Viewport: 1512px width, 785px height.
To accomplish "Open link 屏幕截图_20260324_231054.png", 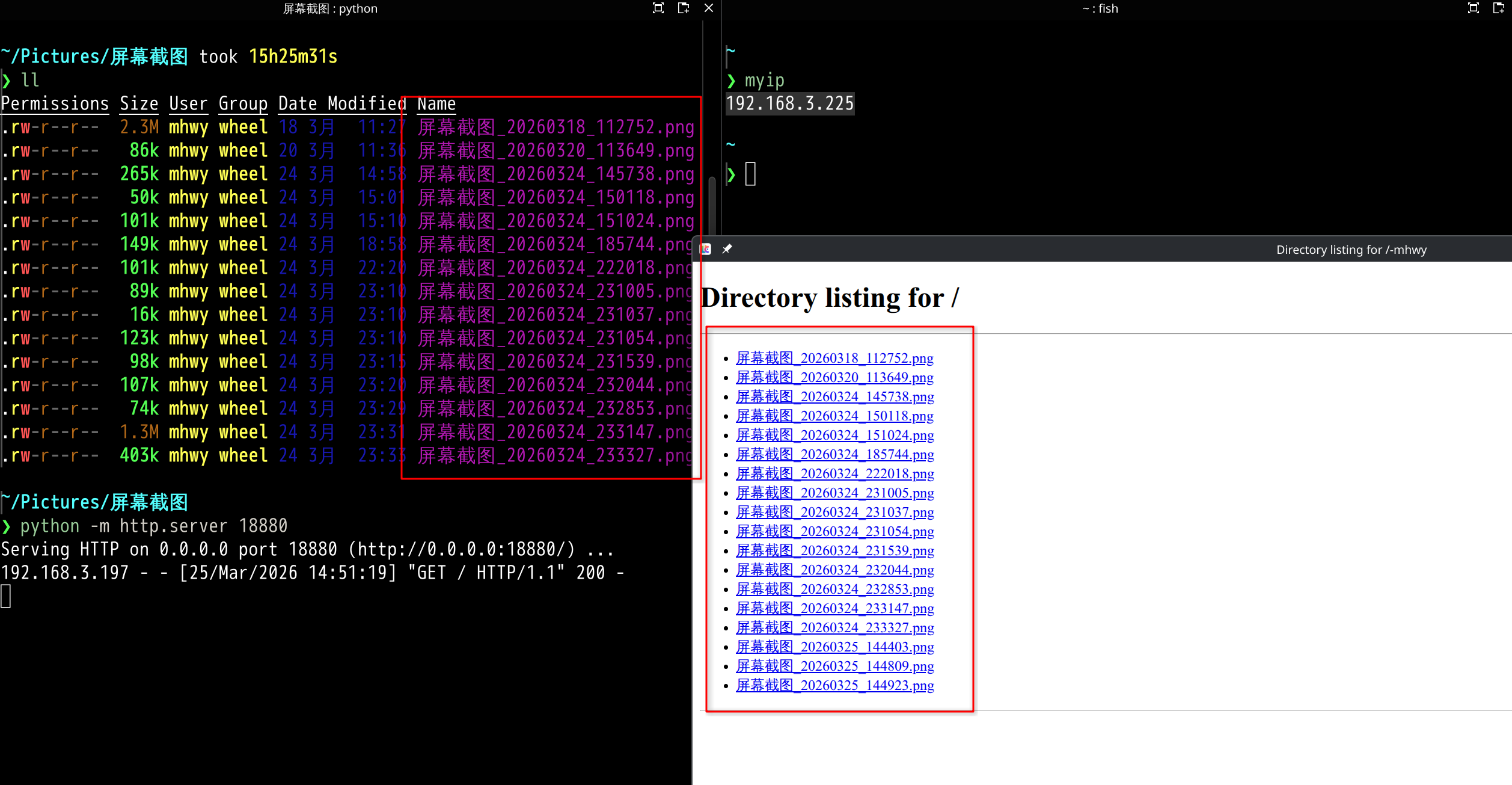I will coord(834,532).
